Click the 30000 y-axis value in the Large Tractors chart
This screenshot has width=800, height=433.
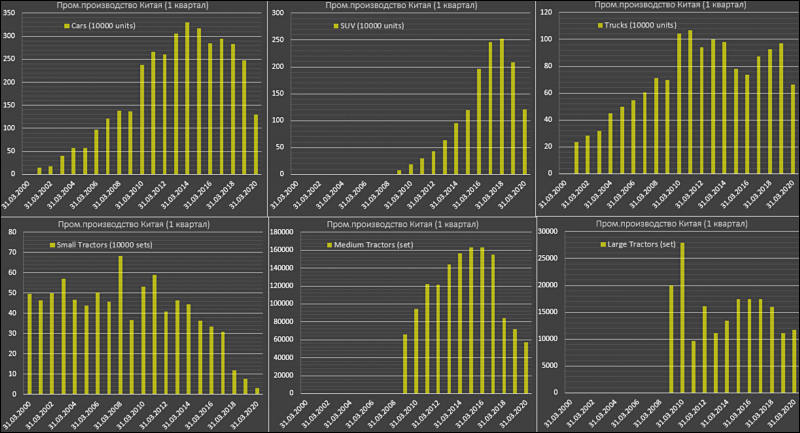[x=548, y=232]
